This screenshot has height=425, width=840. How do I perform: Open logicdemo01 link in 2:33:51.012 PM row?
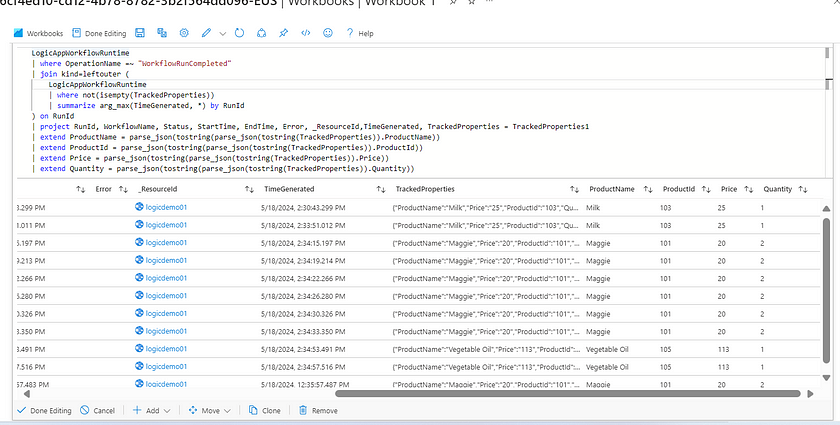pyautogui.click(x=166, y=225)
